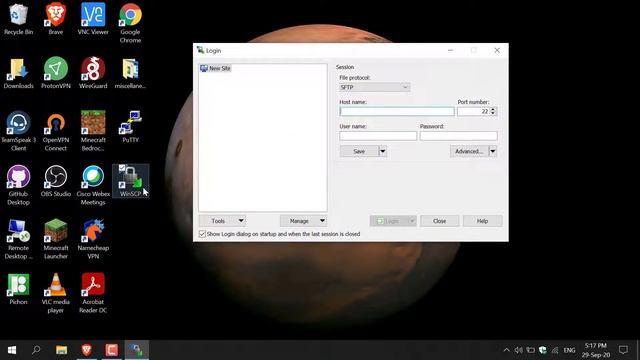The width and height of the screenshot is (640, 360).
Task: Increase the port number with the up arrow
Action: 493,109
